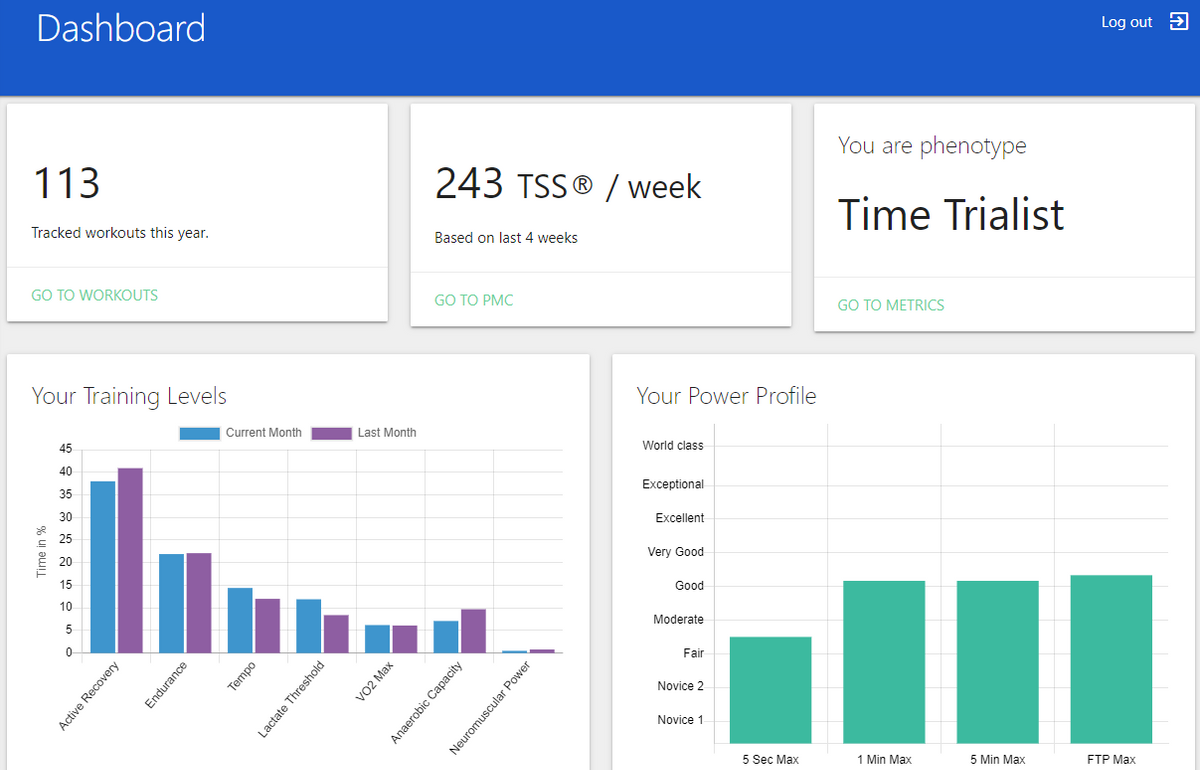Select the blue Endurance bar
The image size is (1200, 770).
click(171, 603)
